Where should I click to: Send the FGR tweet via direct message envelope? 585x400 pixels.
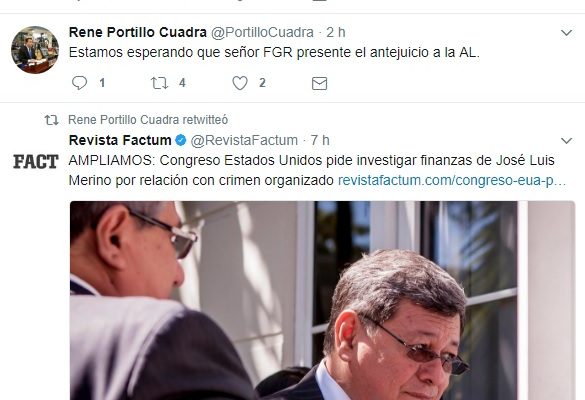(x=319, y=83)
